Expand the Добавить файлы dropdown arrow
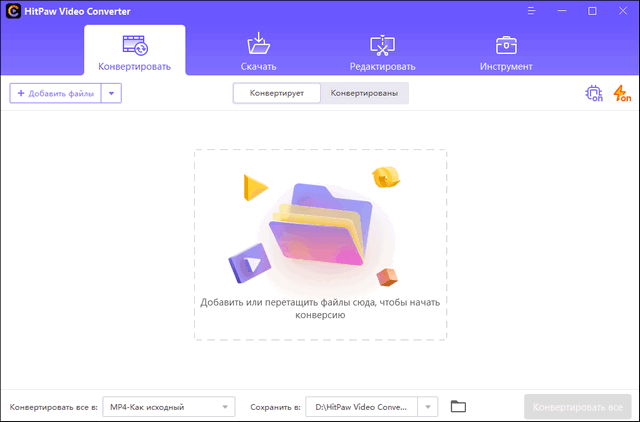Screen dimensions: 640x422 [112, 93]
